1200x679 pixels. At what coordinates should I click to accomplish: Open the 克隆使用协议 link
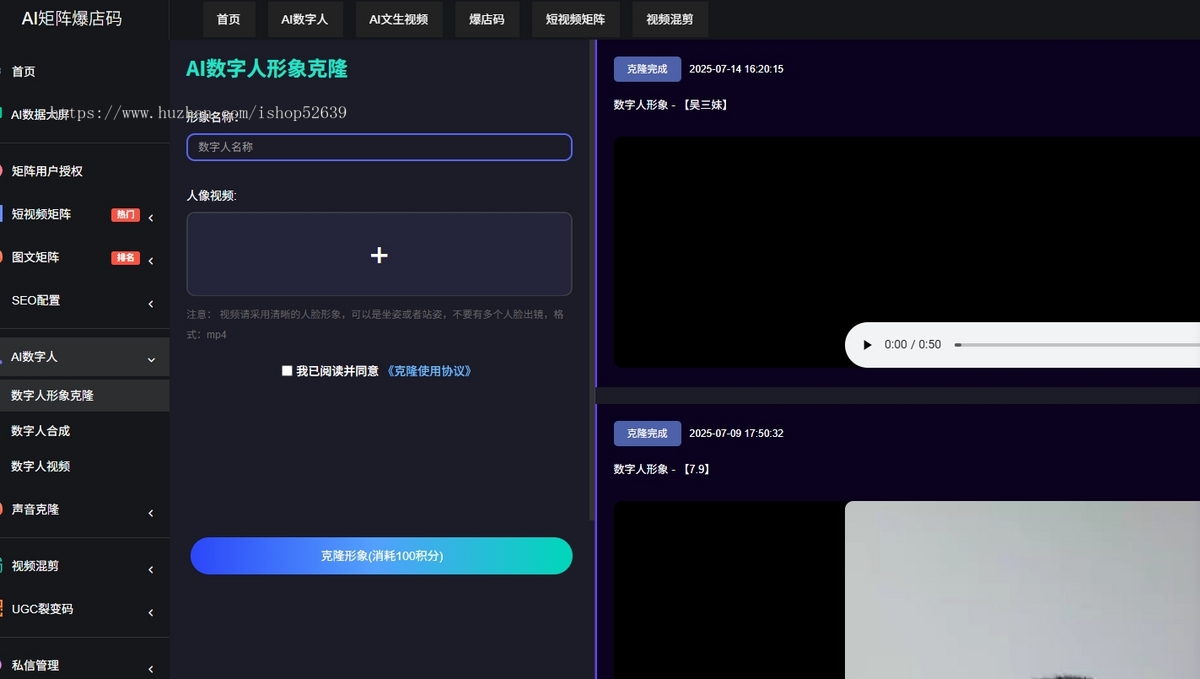point(429,371)
